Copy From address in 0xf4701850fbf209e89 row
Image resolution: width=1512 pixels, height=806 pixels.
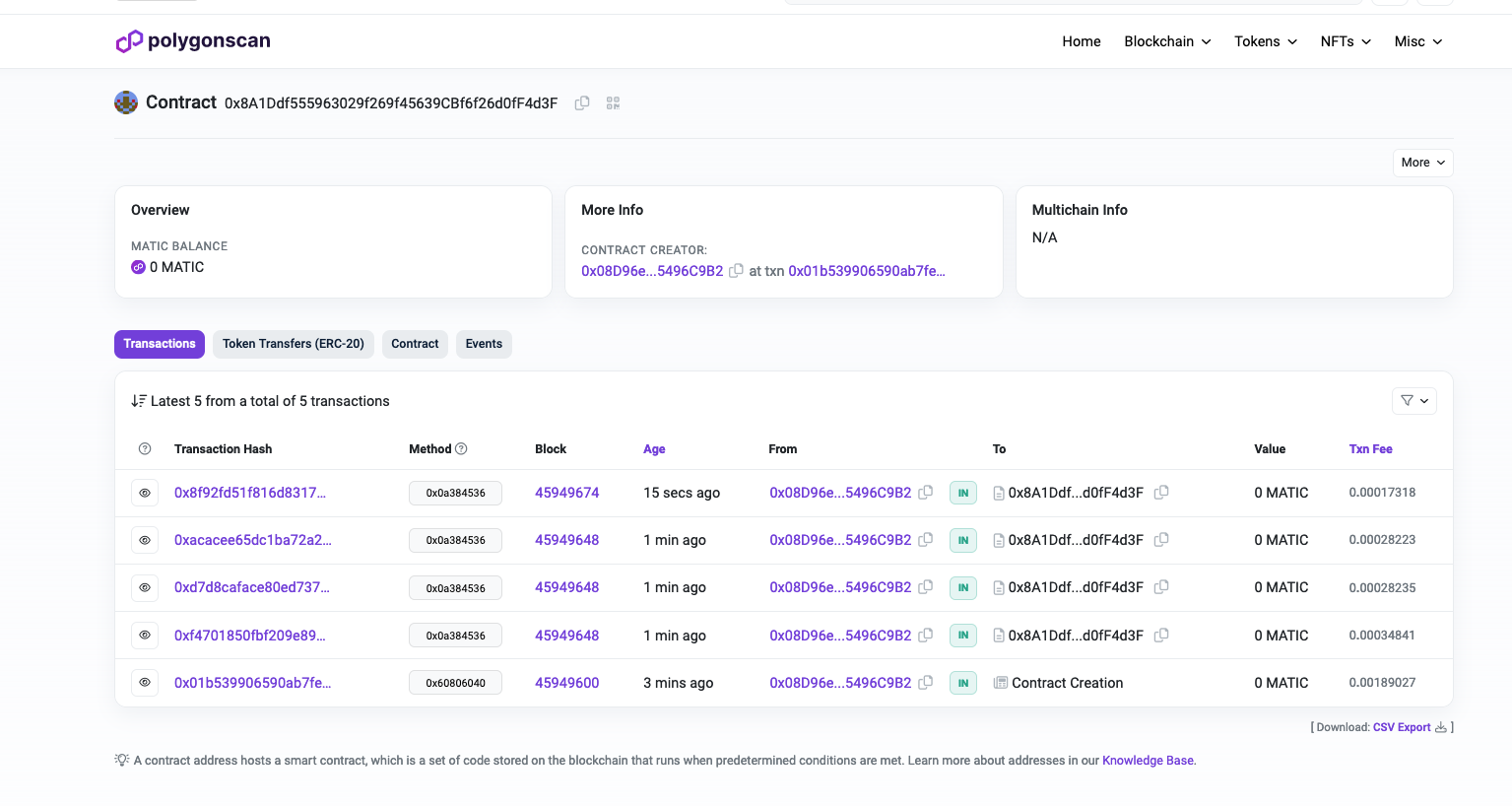926,636
